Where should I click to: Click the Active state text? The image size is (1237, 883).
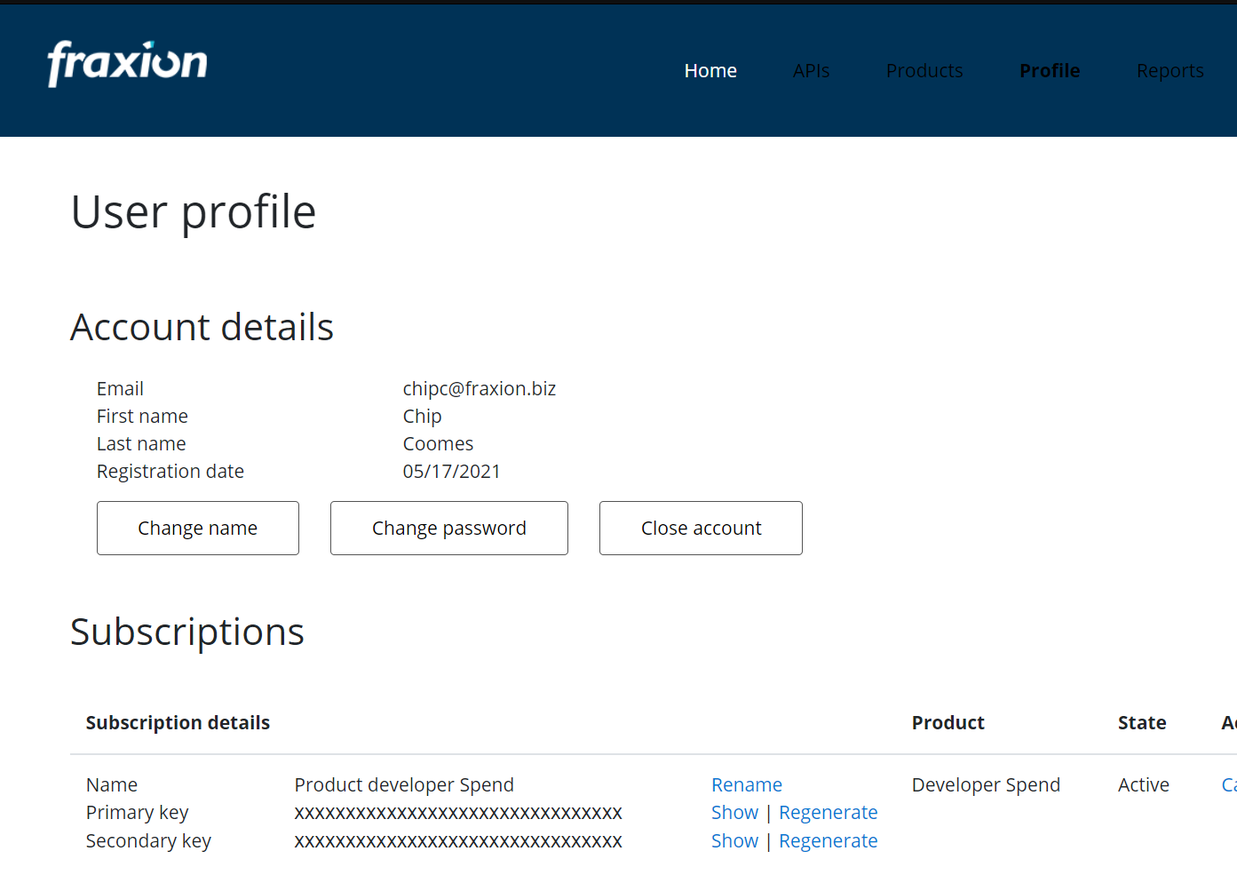[x=1143, y=785]
